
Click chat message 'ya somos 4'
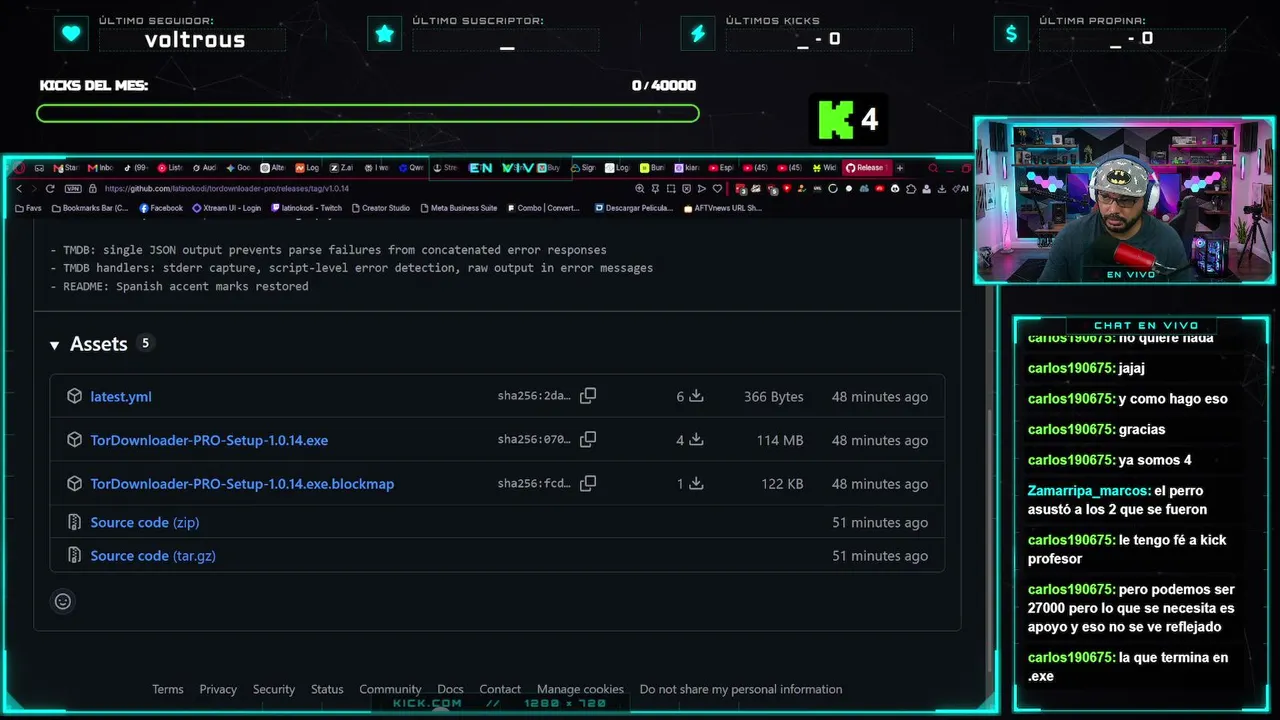pos(1110,460)
